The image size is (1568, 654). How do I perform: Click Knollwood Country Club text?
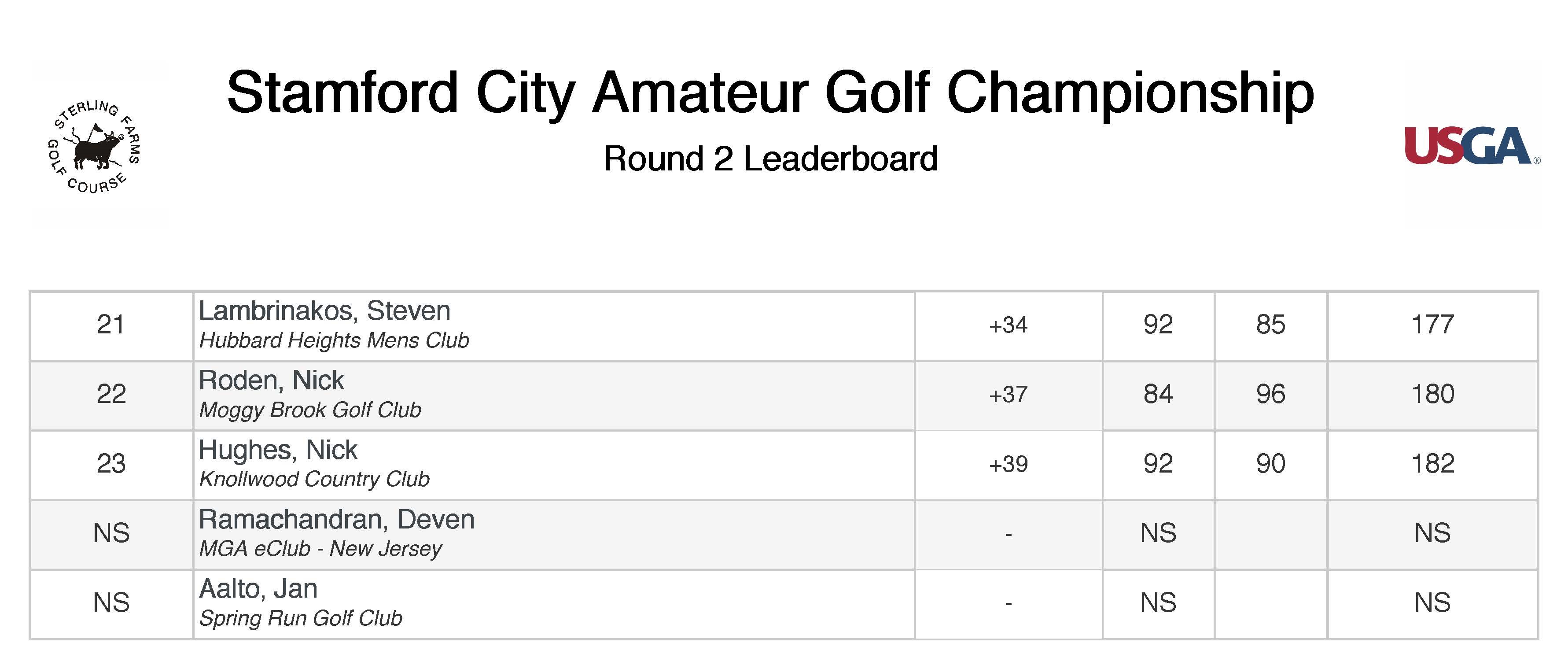point(315,479)
